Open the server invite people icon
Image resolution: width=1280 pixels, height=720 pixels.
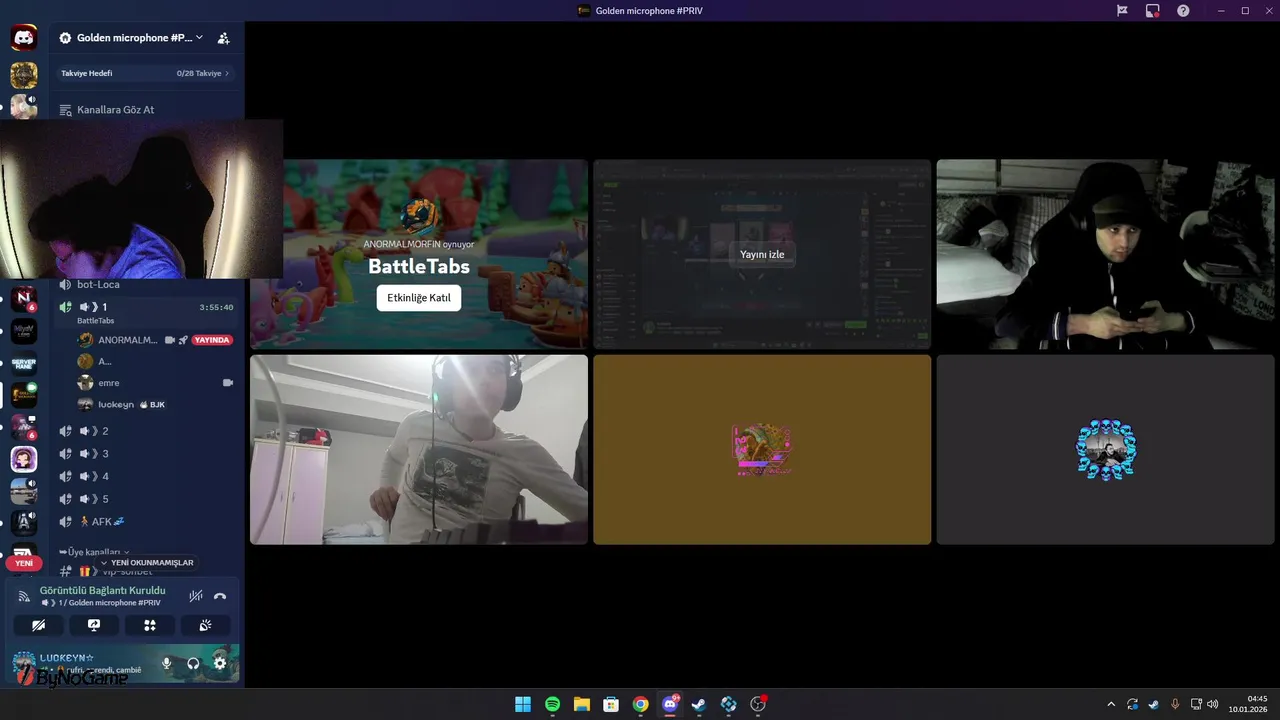click(x=223, y=38)
